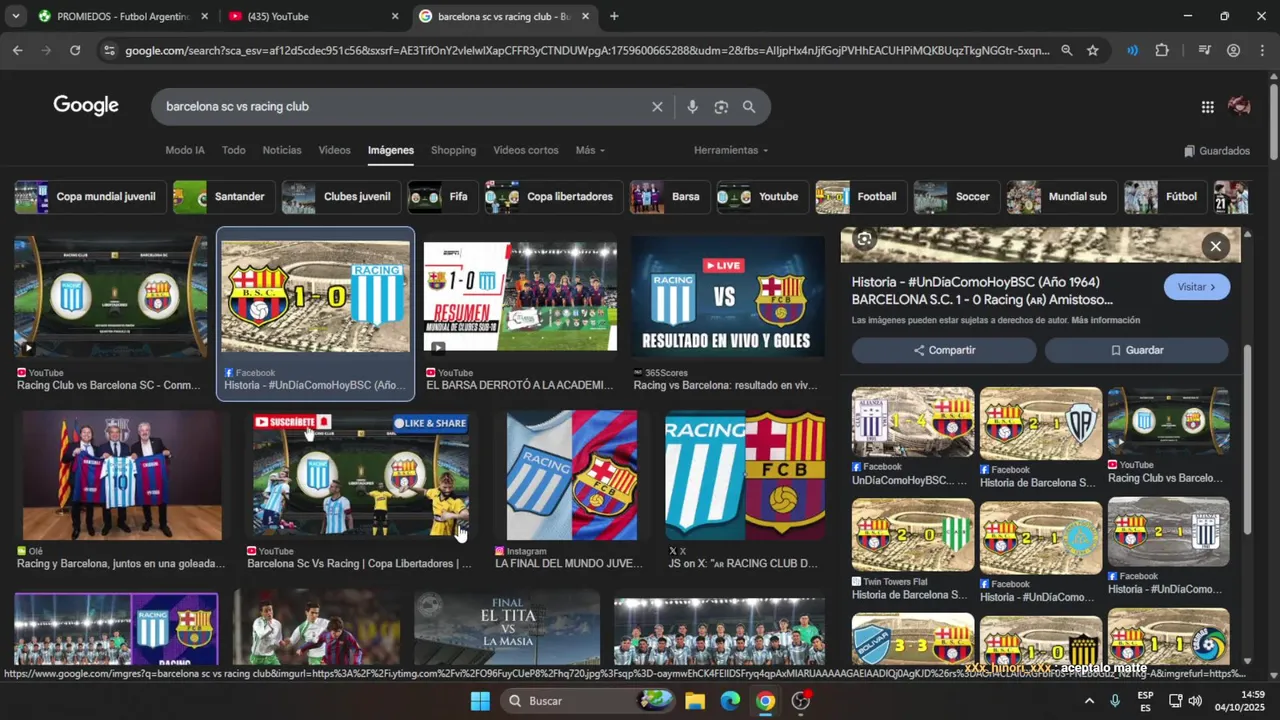
Task: Switch to the Videos tab
Action: (334, 150)
